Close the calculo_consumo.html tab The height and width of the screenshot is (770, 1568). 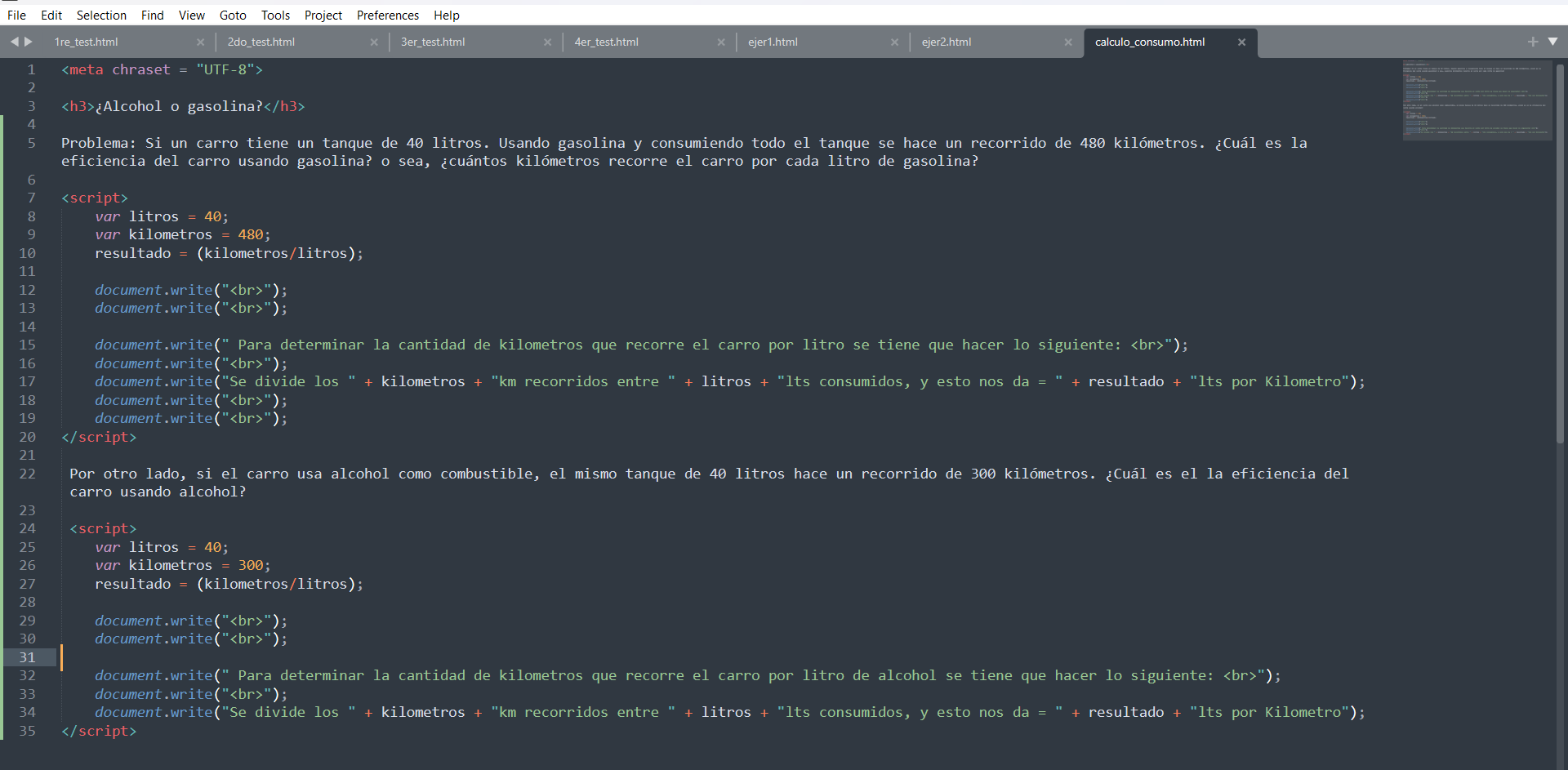pos(1241,42)
